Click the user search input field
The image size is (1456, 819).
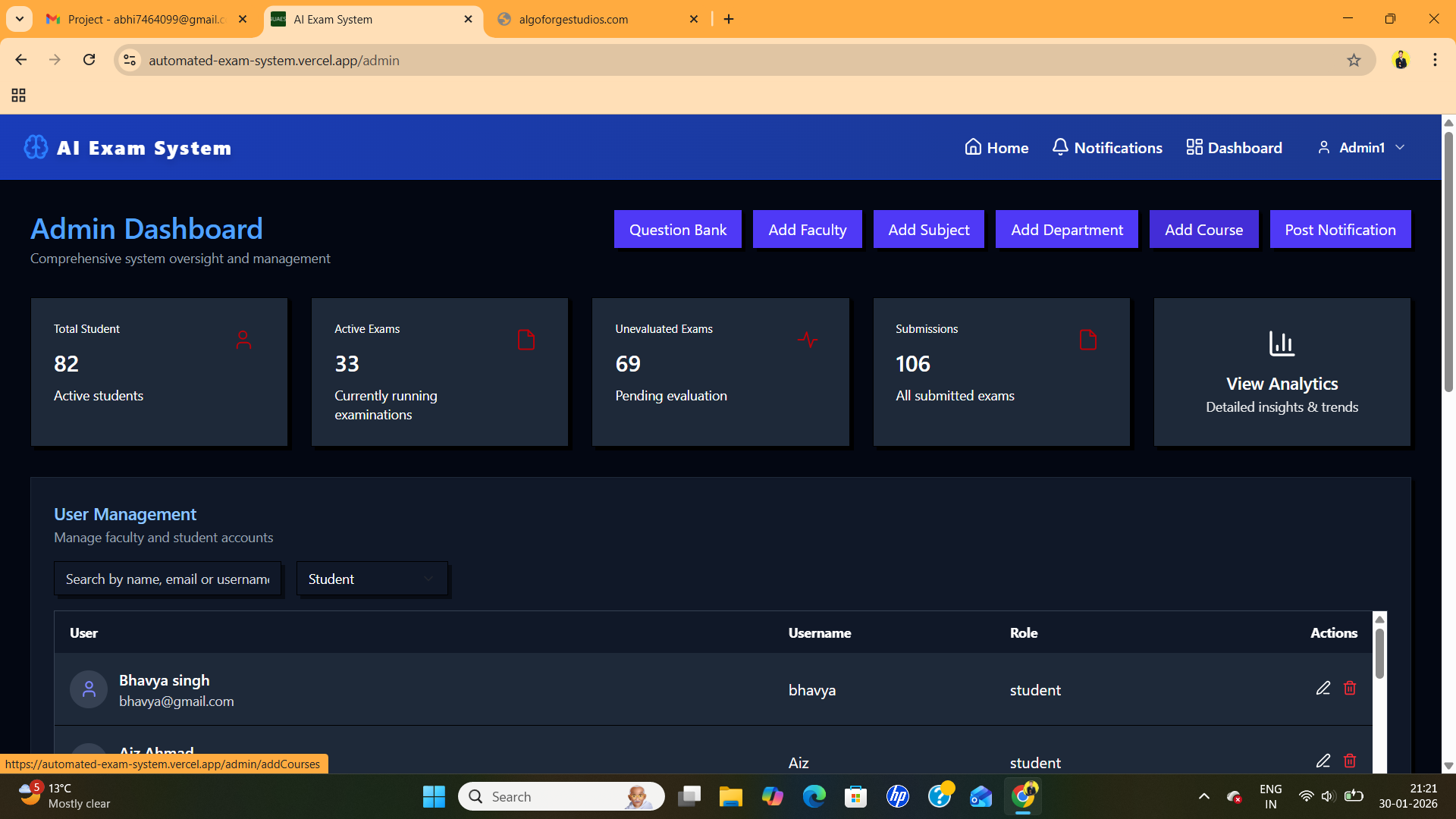(167, 579)
